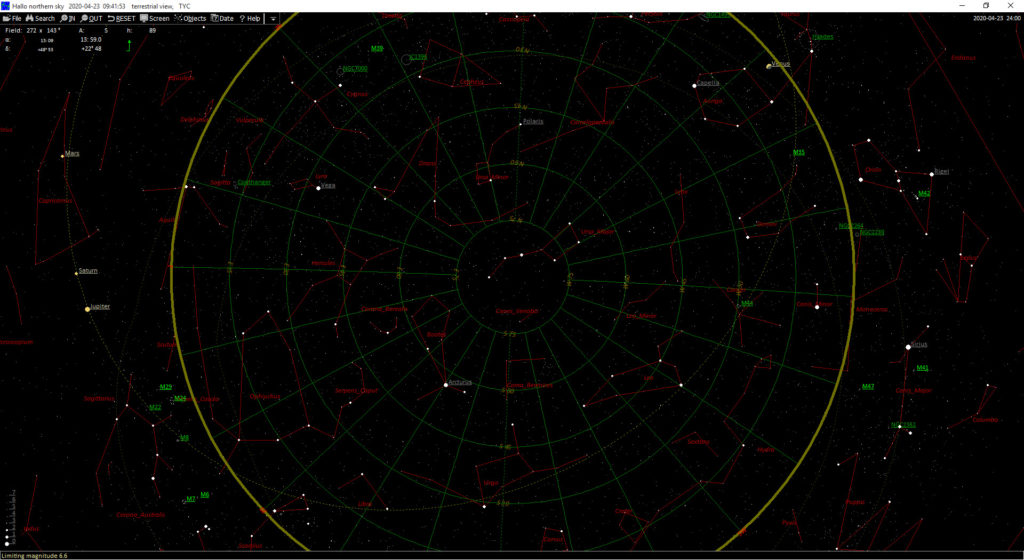Select deep-sky object NGC2362
The image size is (1024, 560).
(x=903, y=425)
